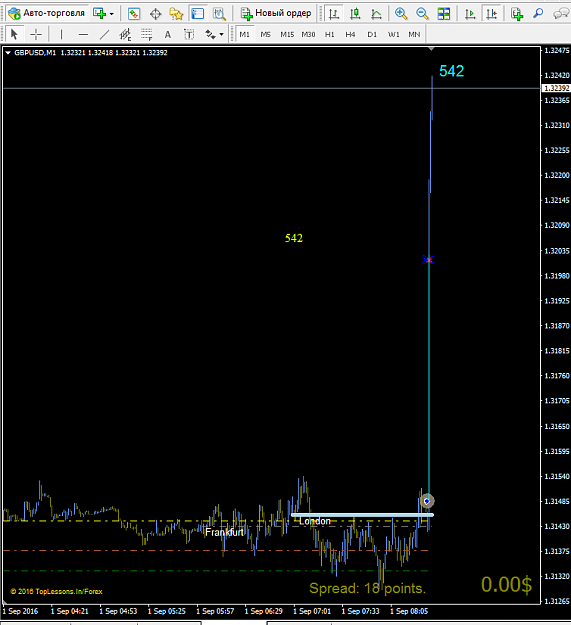Click the London session label
This screenshot has height=625, width=571.
point(315,521)
